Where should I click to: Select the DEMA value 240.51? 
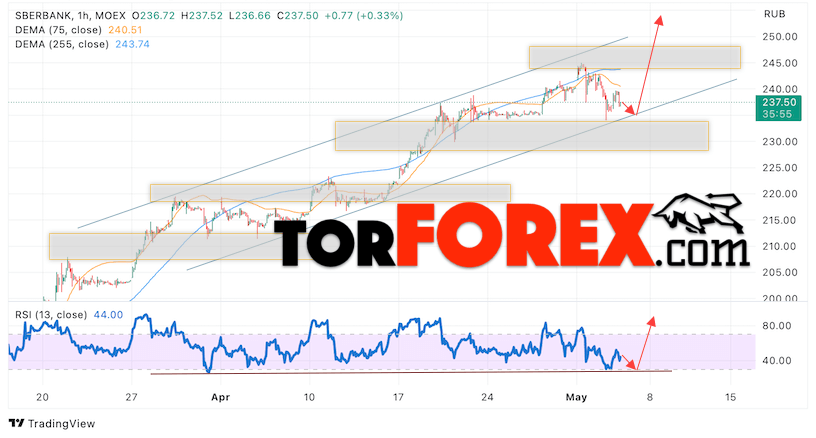125,30
